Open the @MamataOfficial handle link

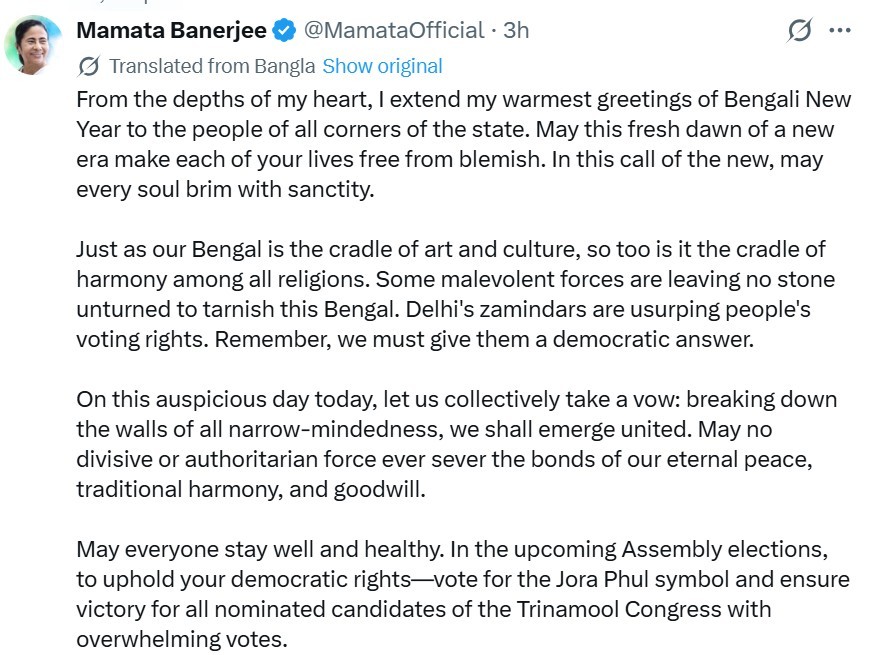(393, 31)
